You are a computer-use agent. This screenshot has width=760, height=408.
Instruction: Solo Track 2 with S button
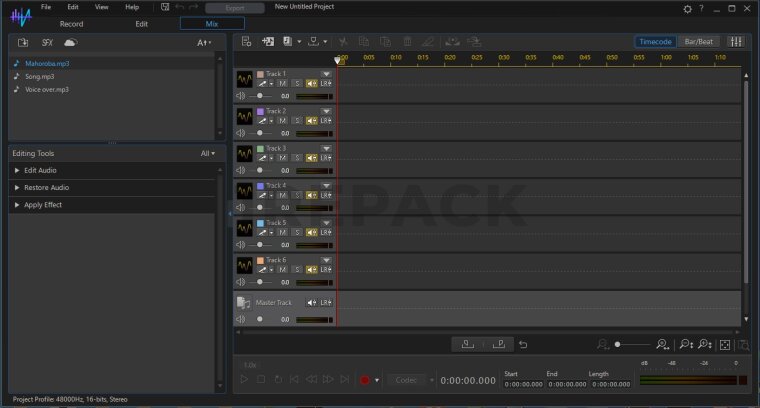tap(297, 121)
